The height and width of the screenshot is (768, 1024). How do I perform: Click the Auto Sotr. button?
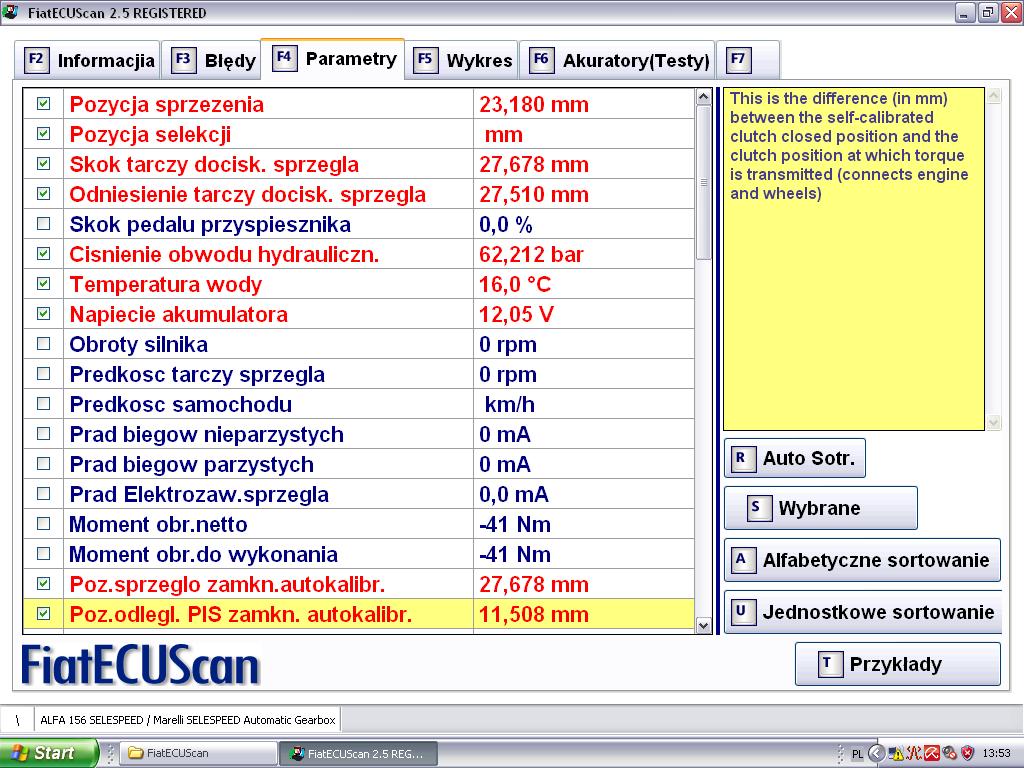[795, 458]
